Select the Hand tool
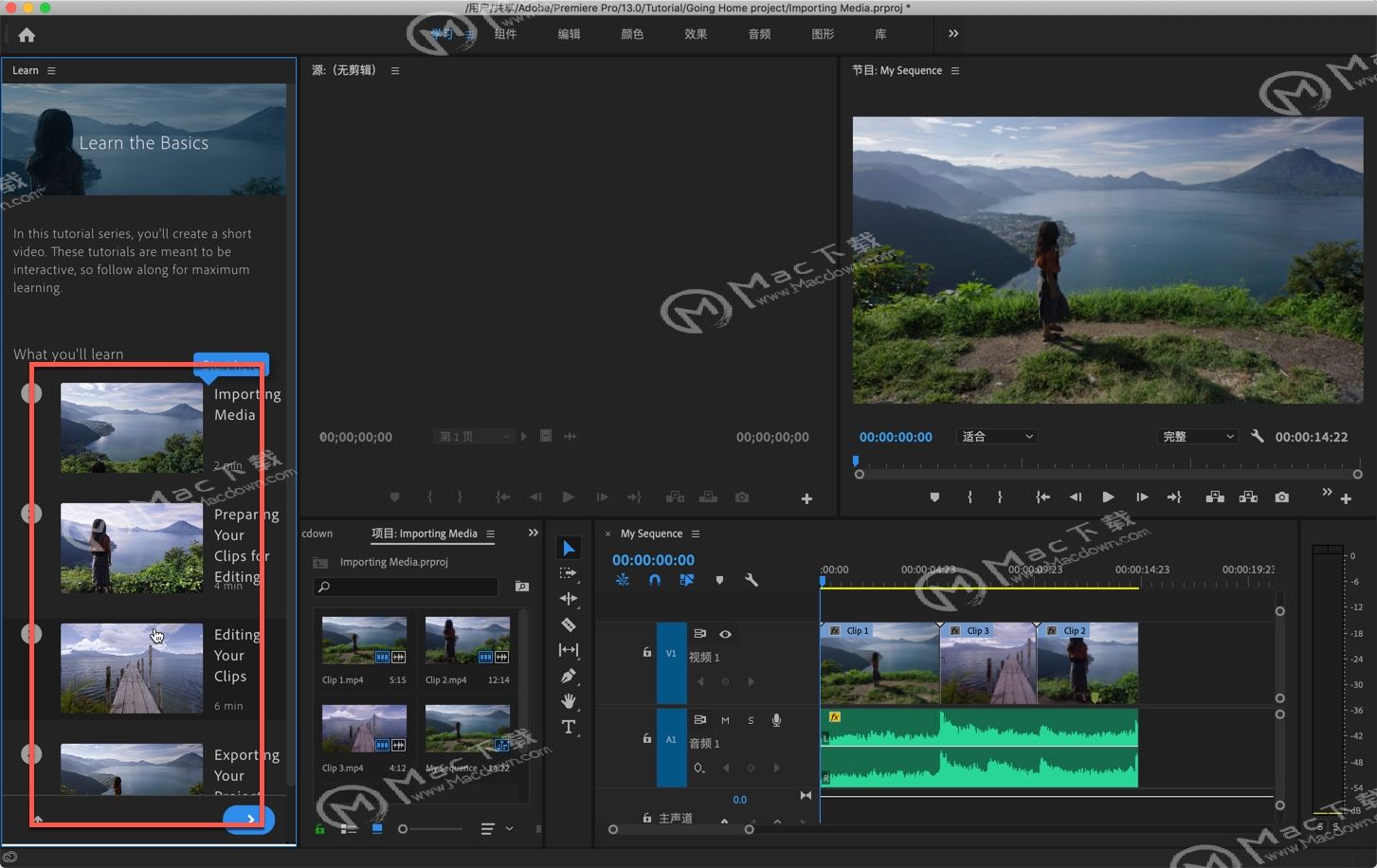Viewport: 1377px width, 868px height. coord(569,701)
